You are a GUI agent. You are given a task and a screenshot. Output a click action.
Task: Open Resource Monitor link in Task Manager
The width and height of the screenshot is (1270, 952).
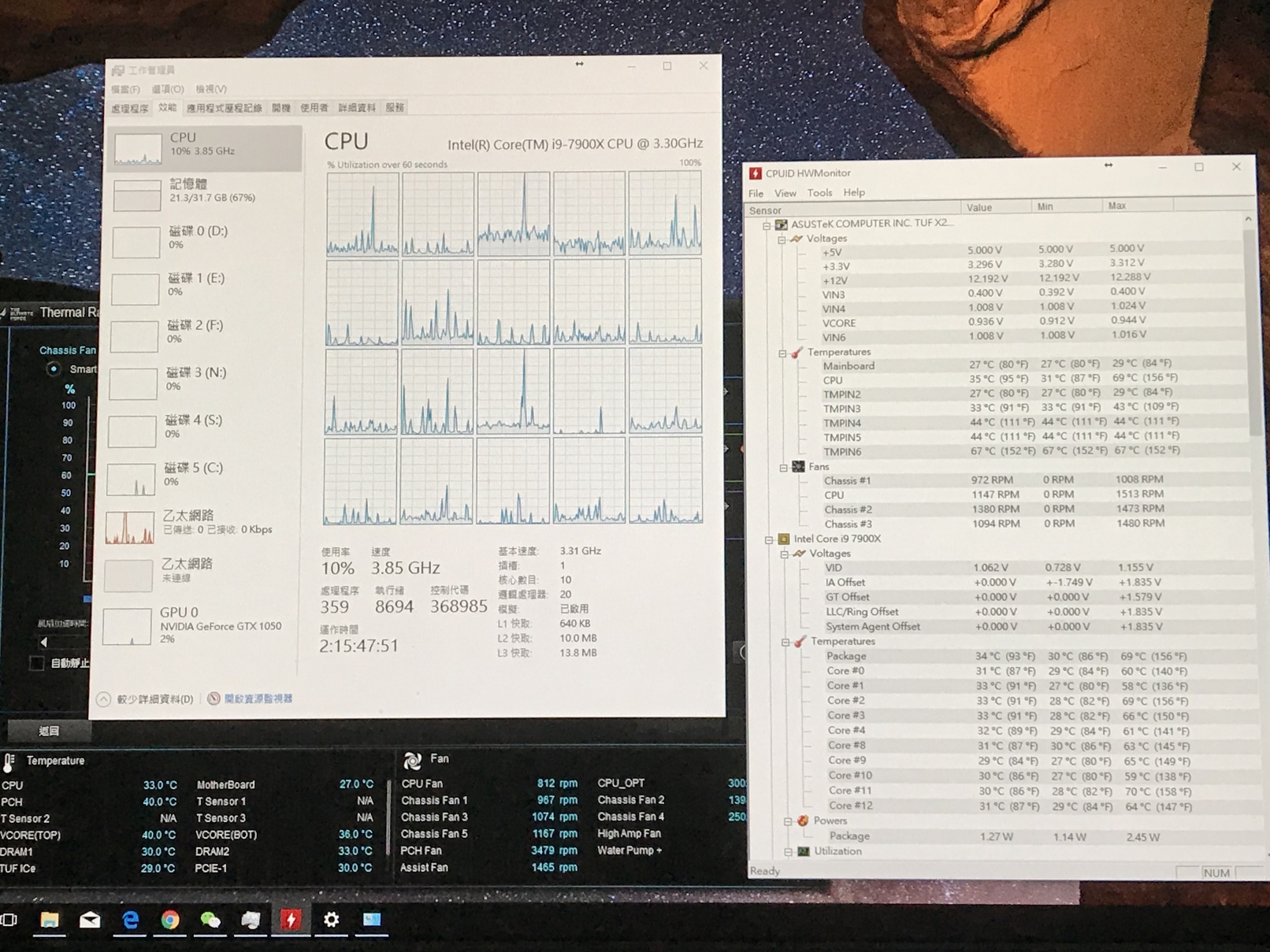coord(258,698)
